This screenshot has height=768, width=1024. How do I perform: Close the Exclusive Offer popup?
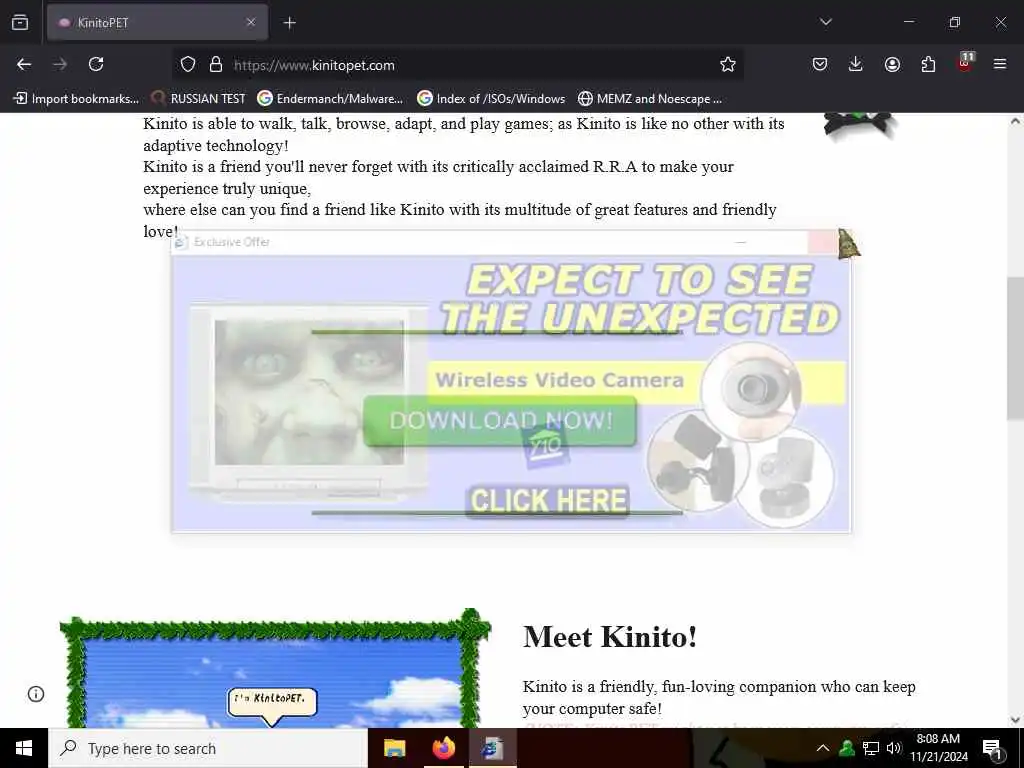click(823, 242)
